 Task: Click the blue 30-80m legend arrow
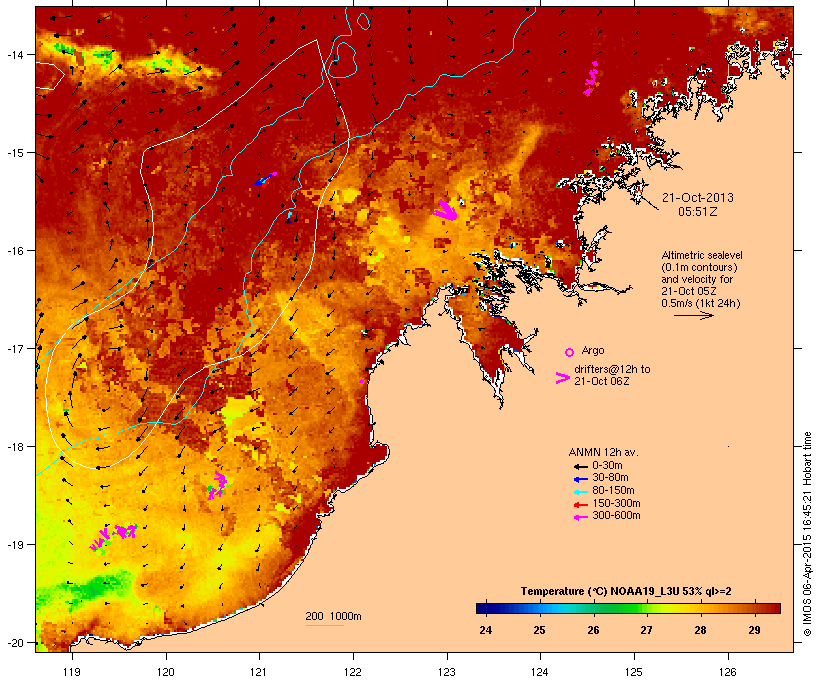coord(580,479)
